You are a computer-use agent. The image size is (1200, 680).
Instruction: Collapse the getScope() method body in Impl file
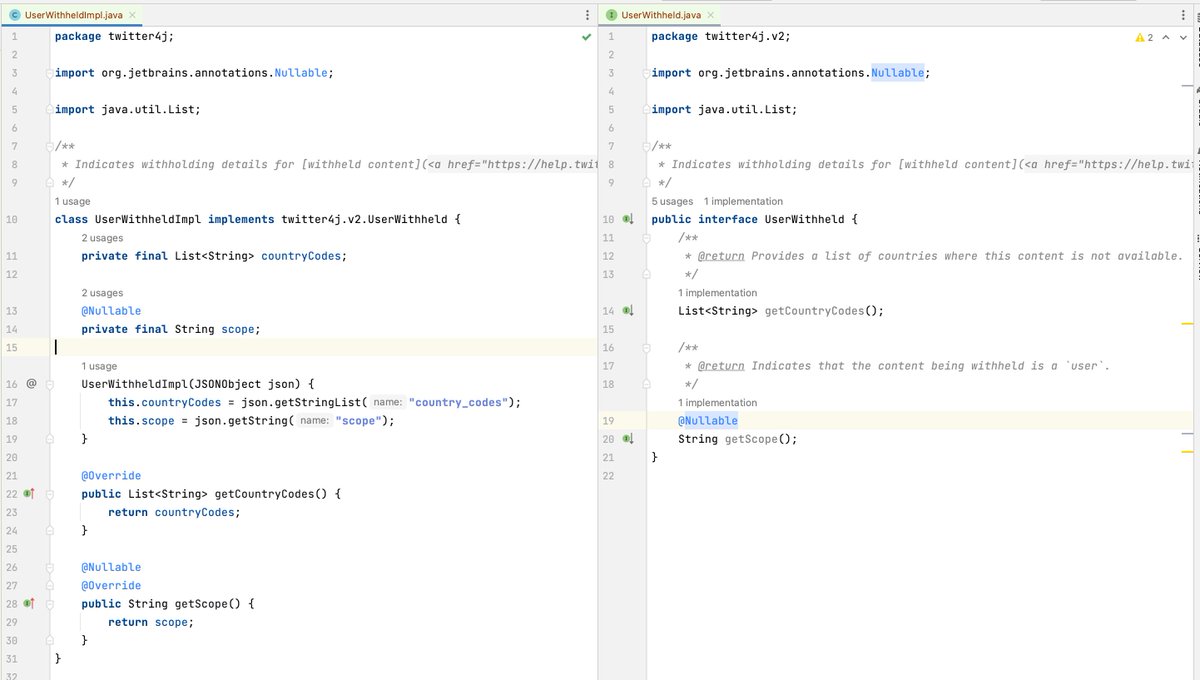[x=48, y=604]
